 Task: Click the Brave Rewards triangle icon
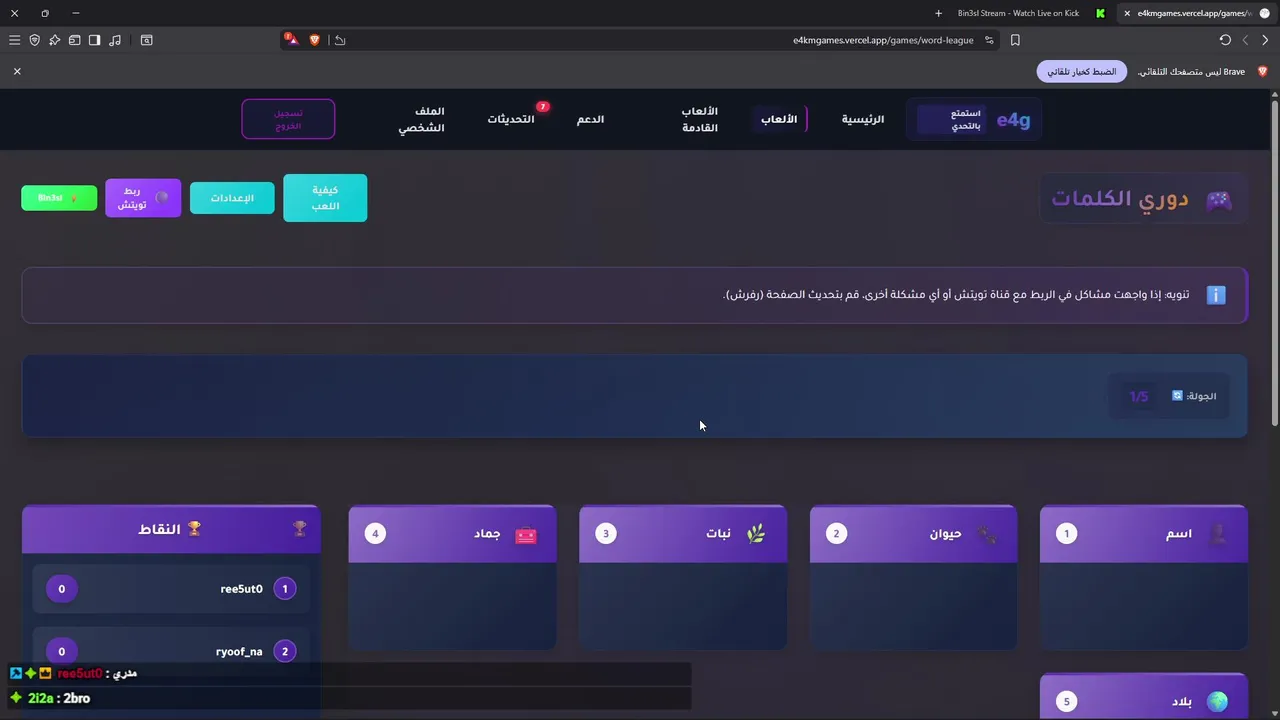291,40
